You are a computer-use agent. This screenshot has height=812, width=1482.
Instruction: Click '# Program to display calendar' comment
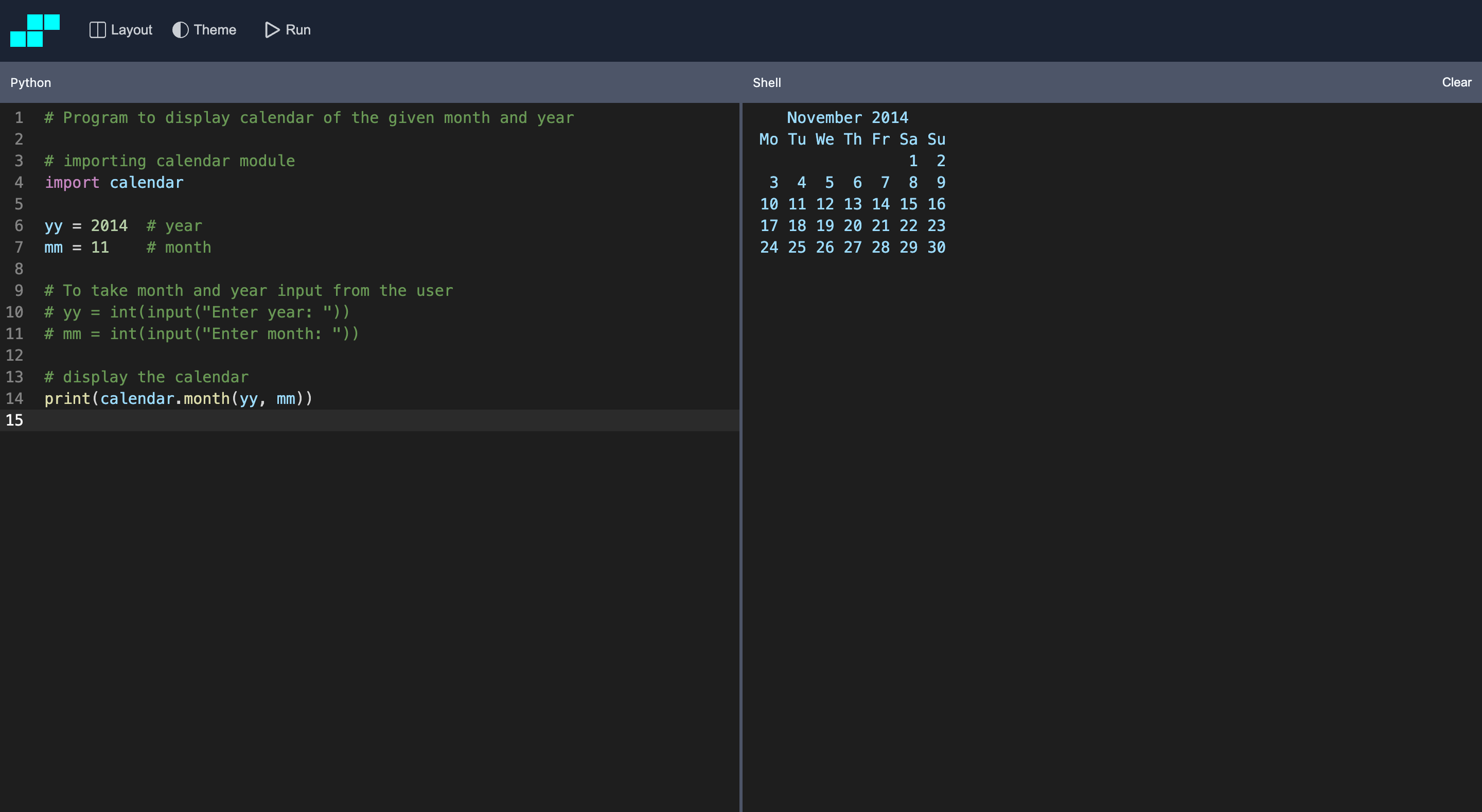[x=309, y=117]
